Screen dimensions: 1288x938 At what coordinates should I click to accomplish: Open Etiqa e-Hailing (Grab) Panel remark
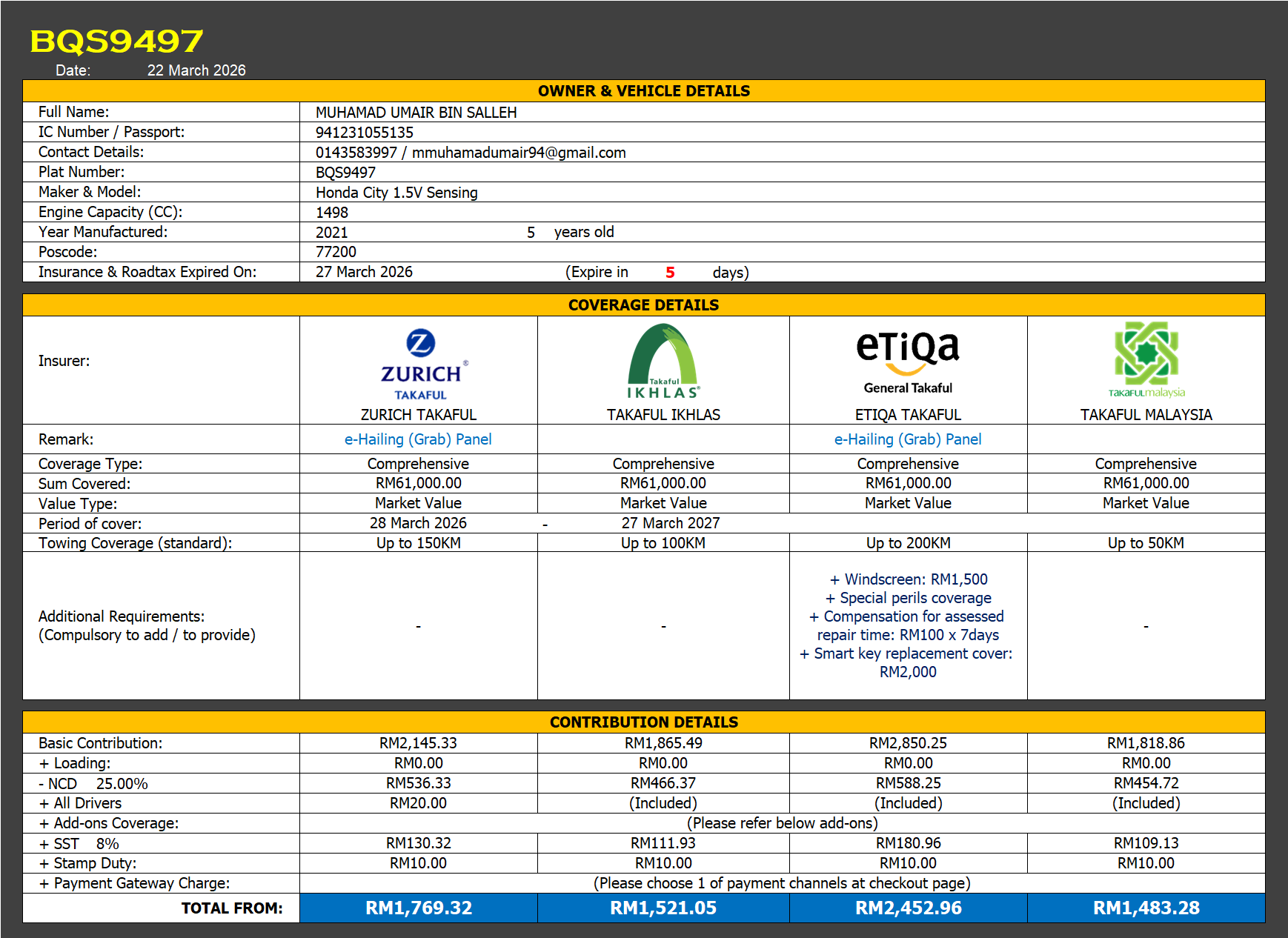point(908,439)
